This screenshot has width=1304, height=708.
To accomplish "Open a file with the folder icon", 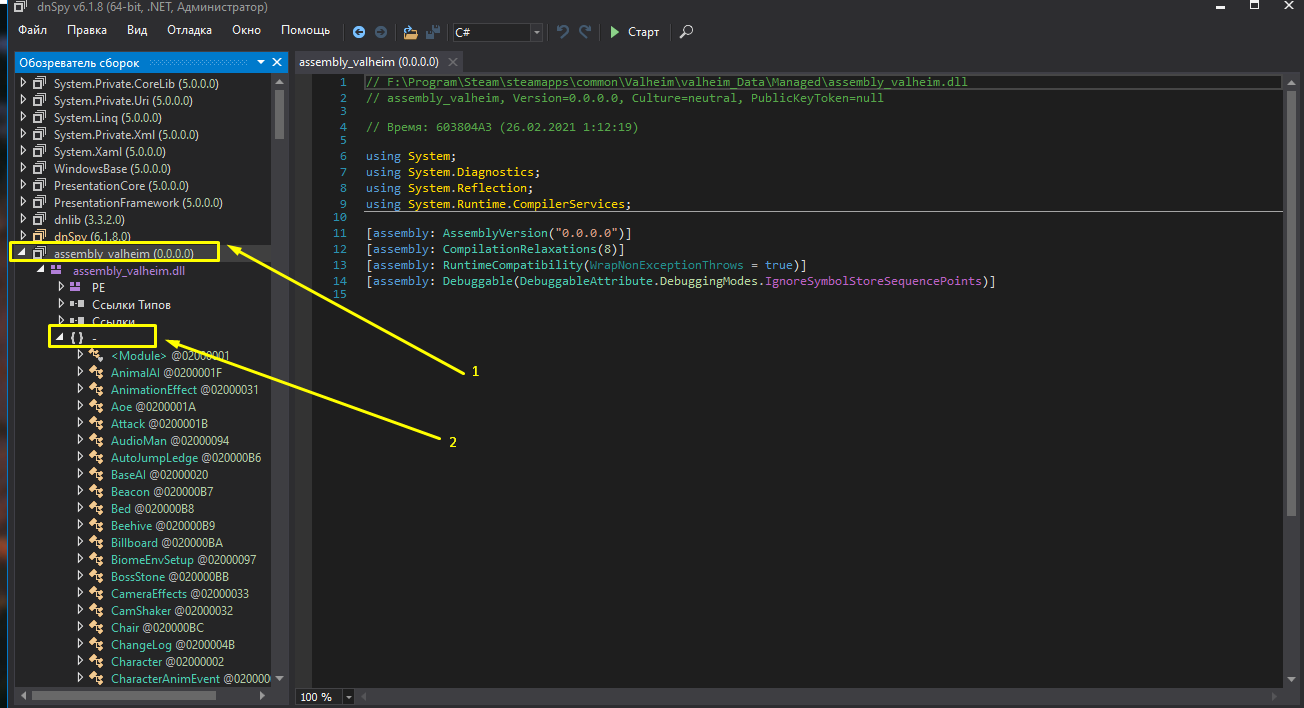I will (x=413, y=32).
